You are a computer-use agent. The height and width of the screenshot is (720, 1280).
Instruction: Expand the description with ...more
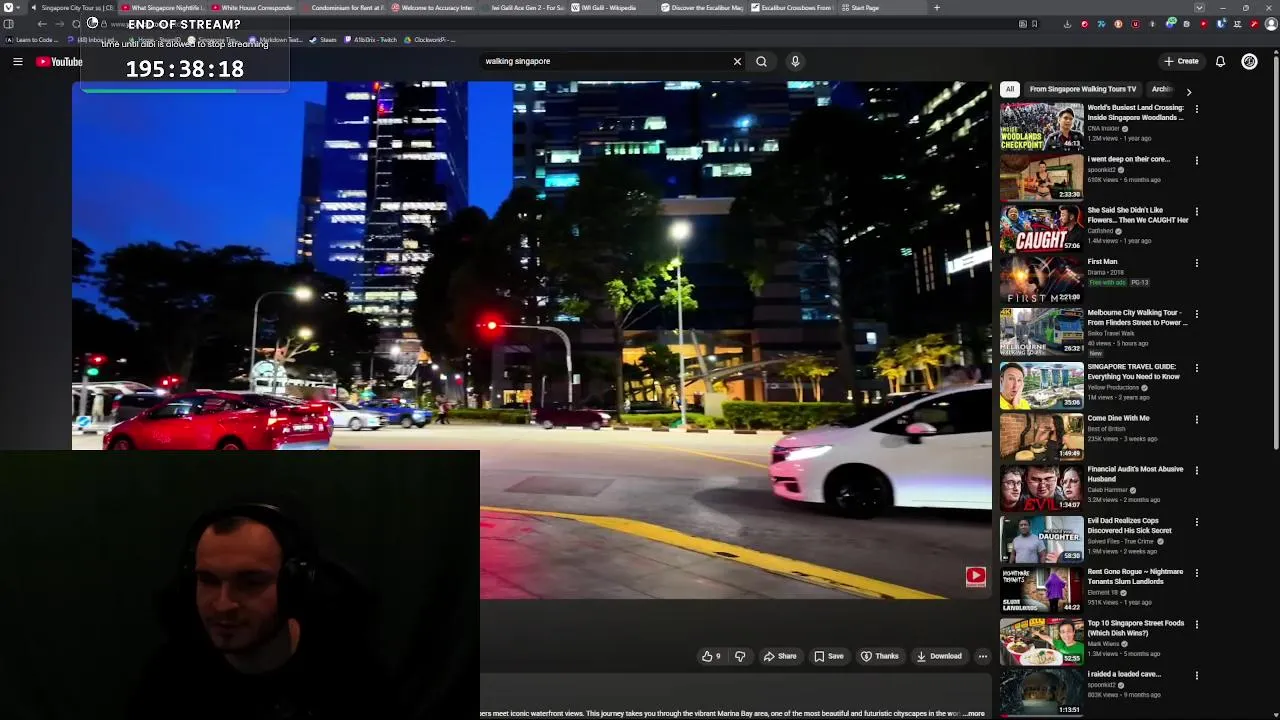[x=975, y=714]
